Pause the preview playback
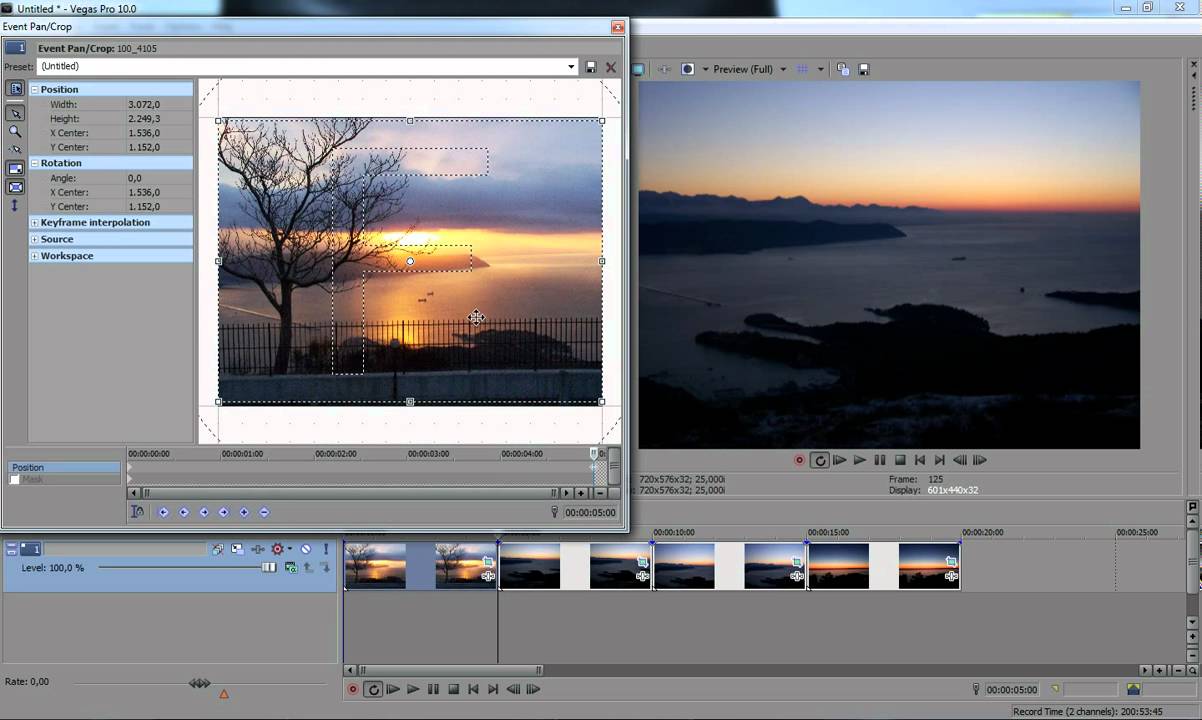The width and height of the screenshot is (1202, 720). coord(879,460)
